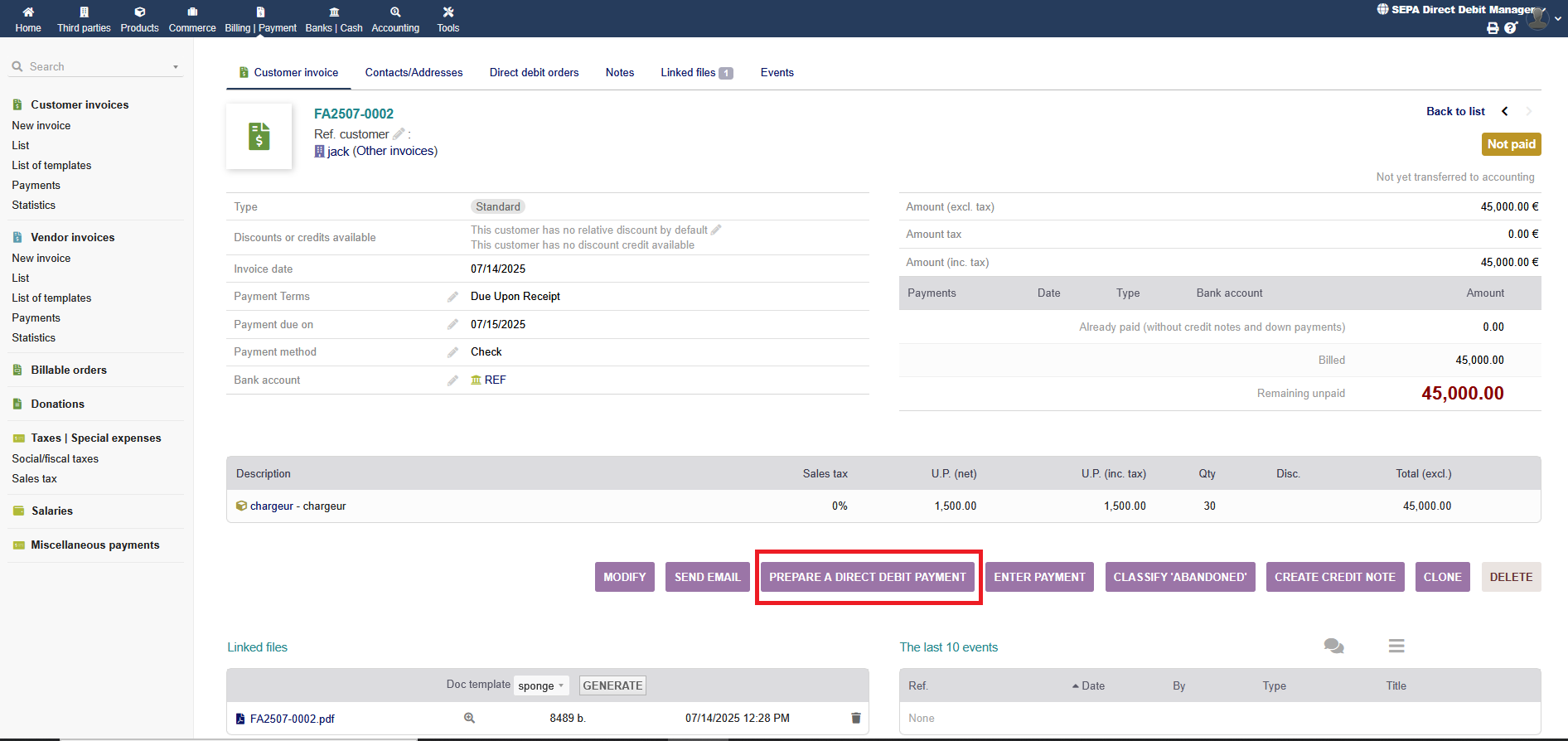Viewport: 1568px width, 741px height.
Task: Open the Back to list link
Action: pyautogui.click(x=1455, y=111)
